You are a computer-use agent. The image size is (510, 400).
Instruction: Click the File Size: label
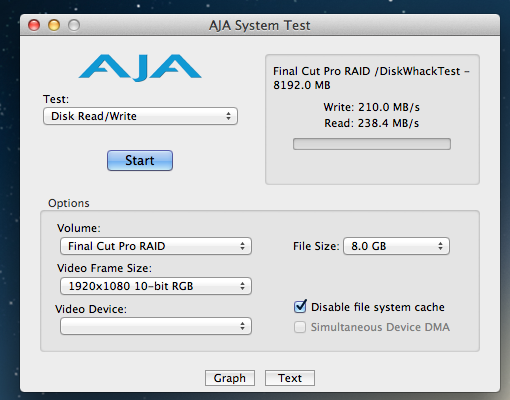(316, 246)
